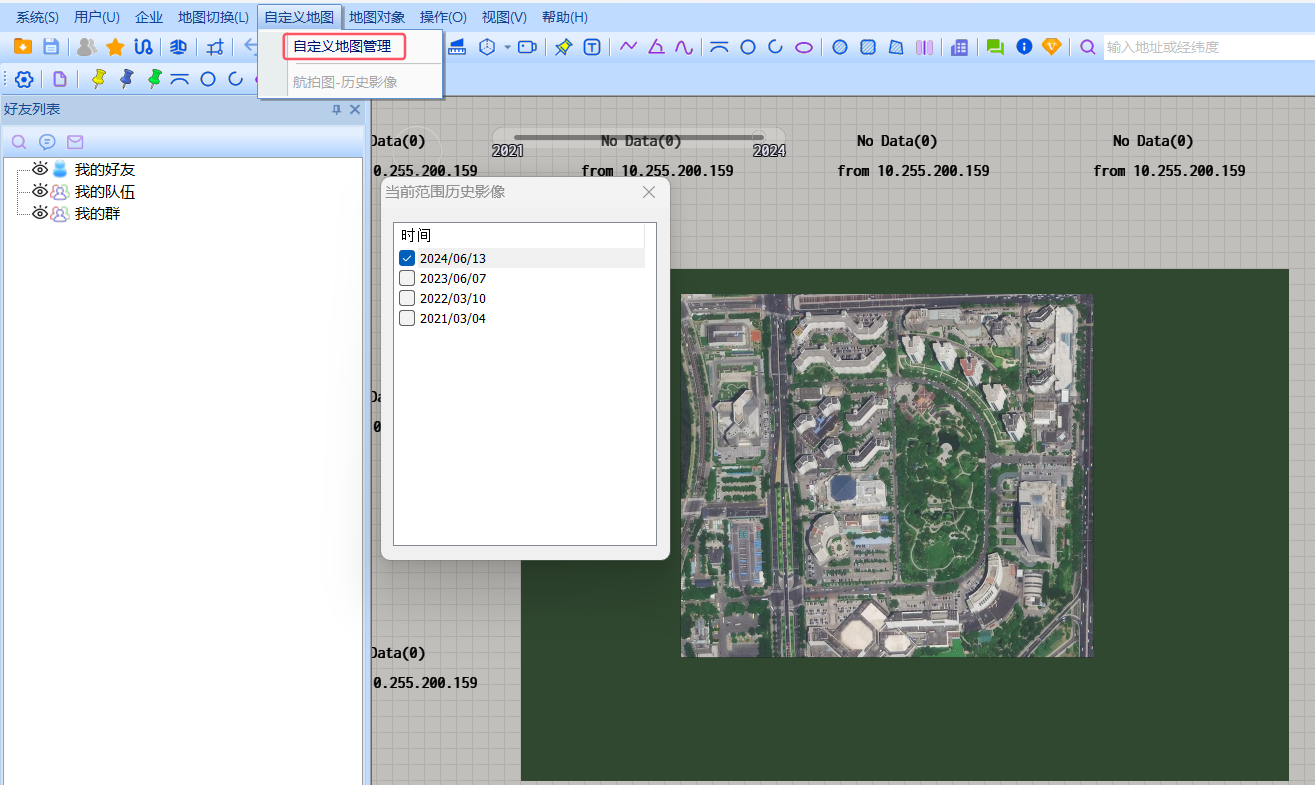Click the orange folder download icon
Image resolution: width=1315 pixels, height=785 pixels.
click(23, 47)
